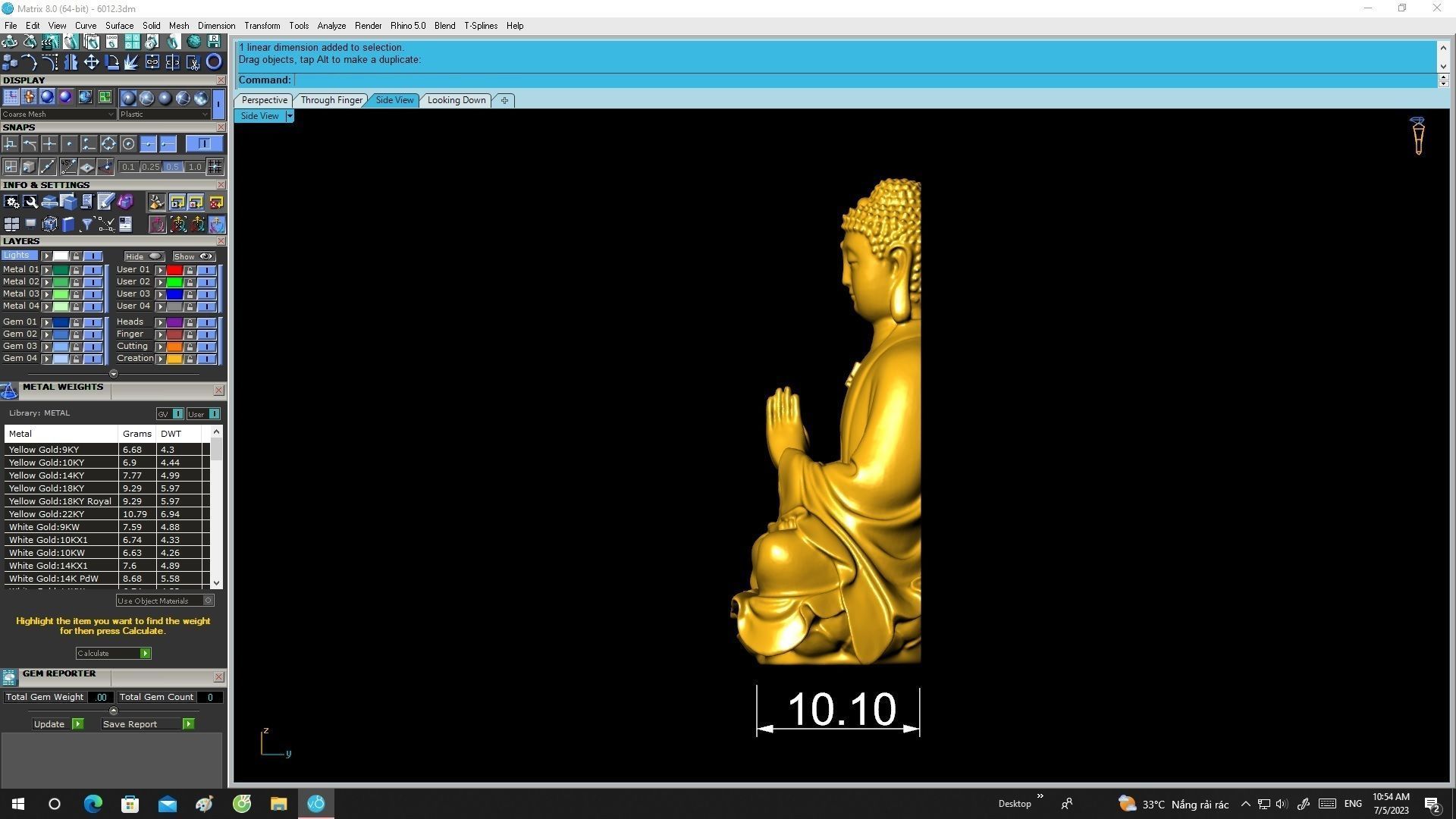Click the Save Report button
This screenshot has height=819, width=1456.
pyautogui.click(x=148, y=724)
